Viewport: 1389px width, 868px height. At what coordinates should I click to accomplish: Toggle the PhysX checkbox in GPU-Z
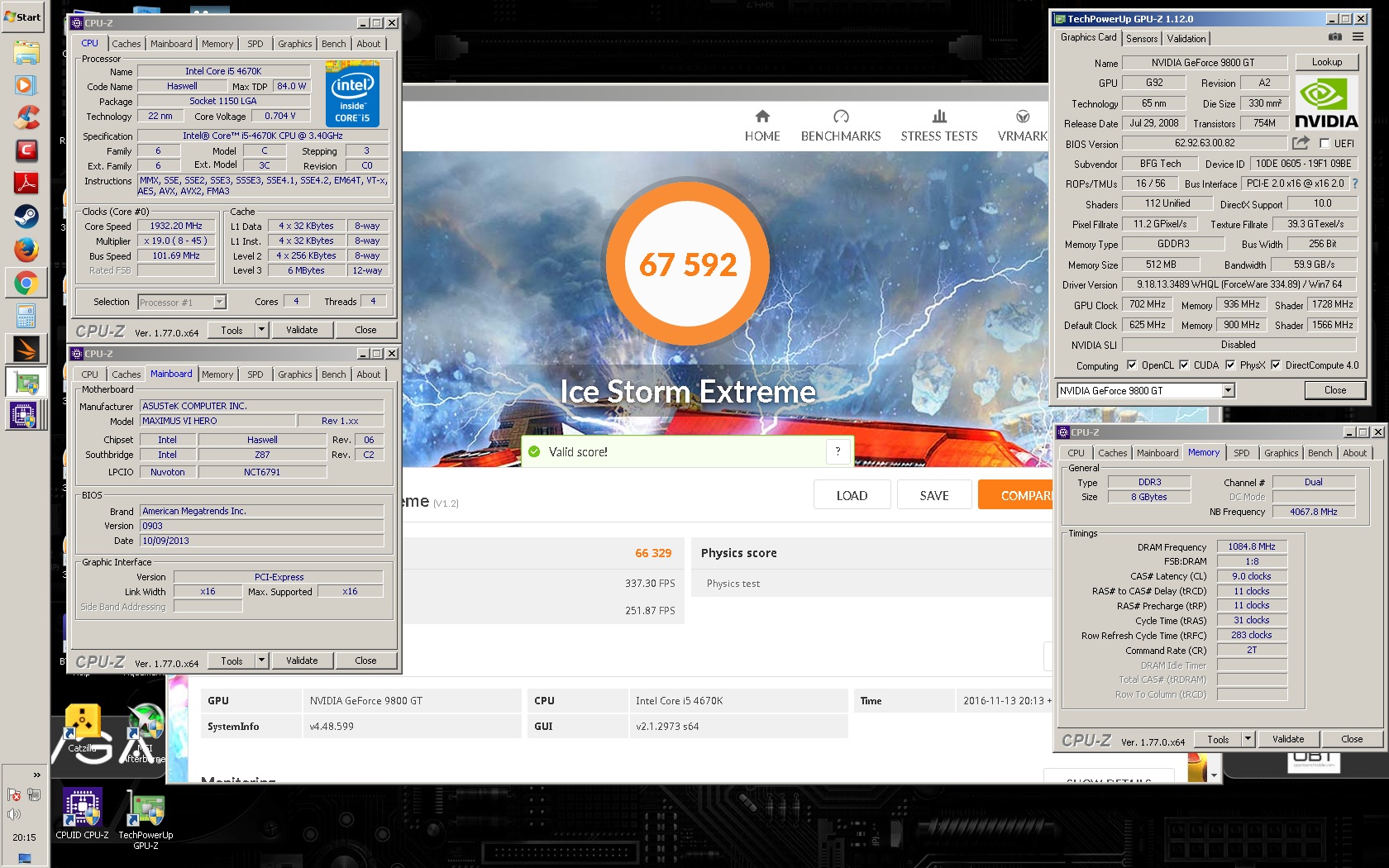(x=1230, y=365)
